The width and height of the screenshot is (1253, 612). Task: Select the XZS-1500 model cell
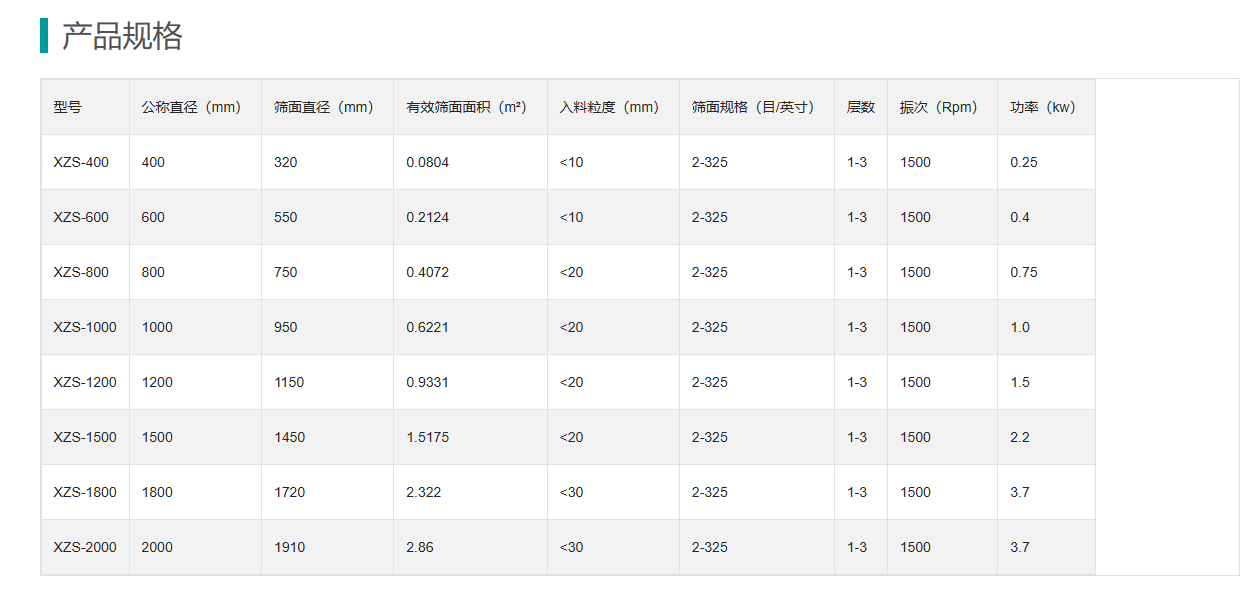(x=85, y=437)
